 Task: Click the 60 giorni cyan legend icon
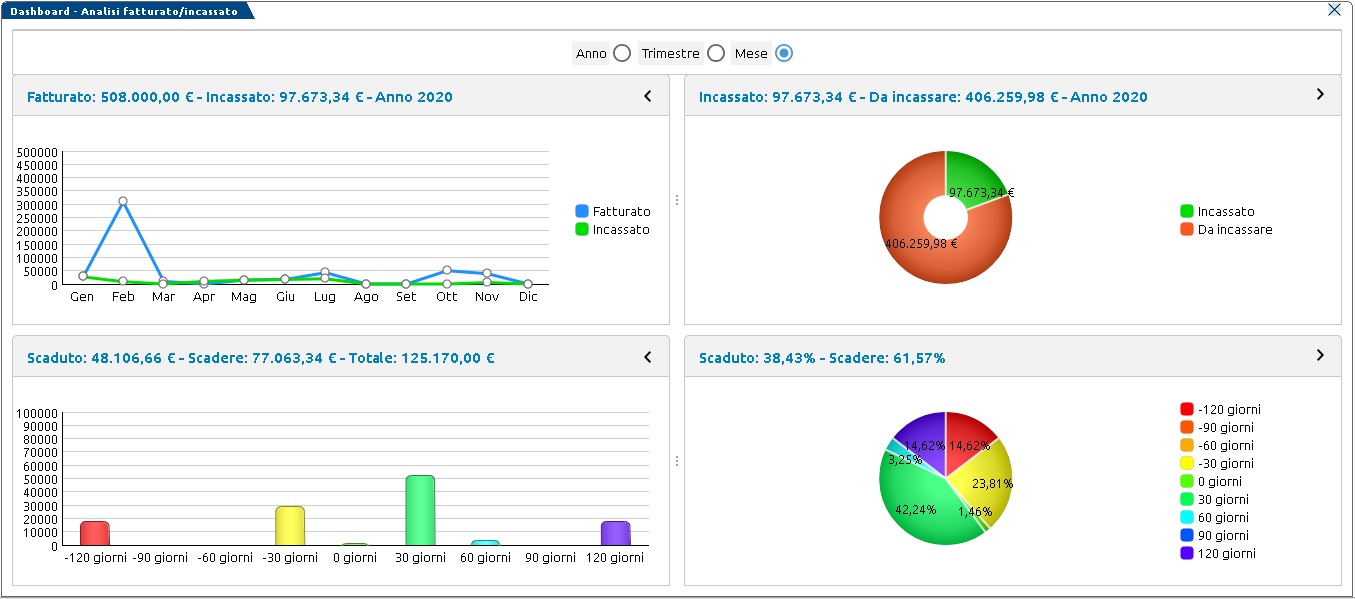(1187, 517)
